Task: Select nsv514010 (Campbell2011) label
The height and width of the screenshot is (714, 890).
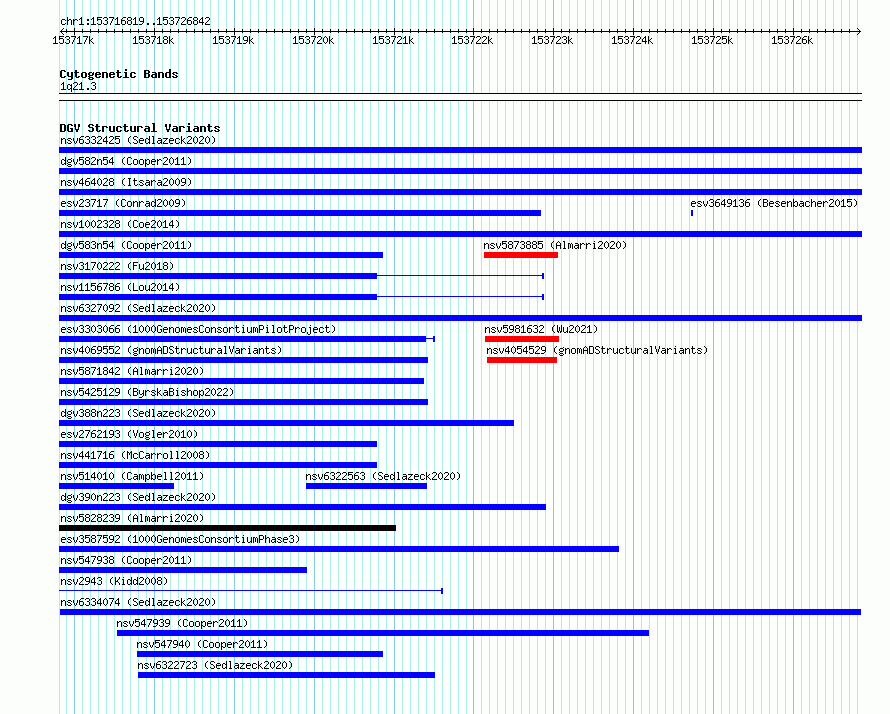Action: 132,476
